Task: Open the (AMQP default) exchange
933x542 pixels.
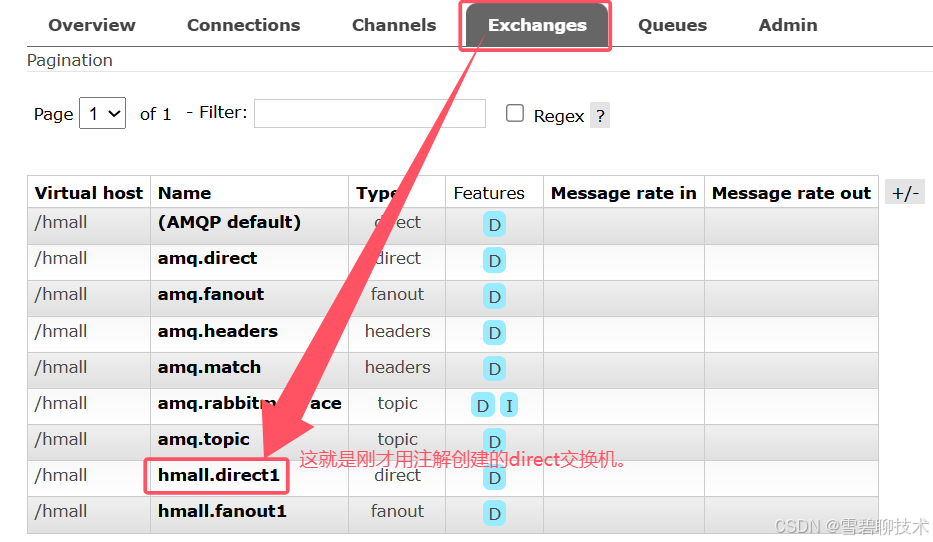Action: [229, 223]
